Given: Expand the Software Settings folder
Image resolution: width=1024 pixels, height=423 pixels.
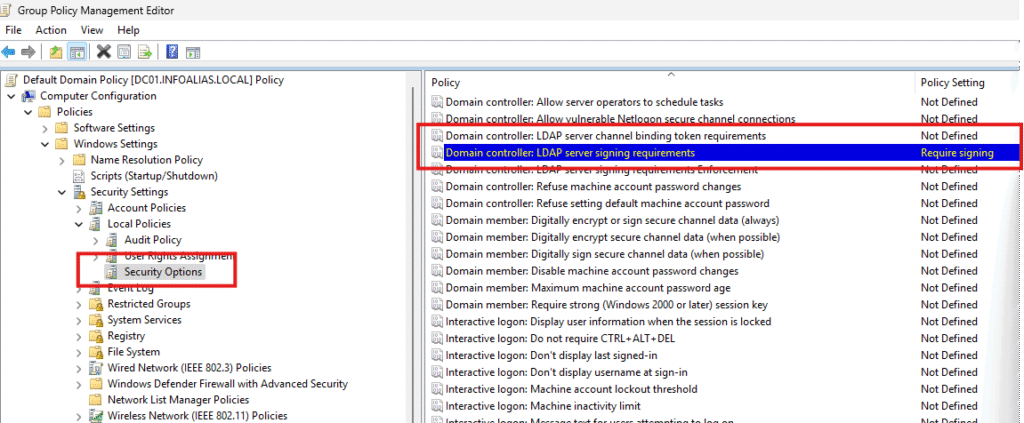Looking at the screenshot, I should click(45, 128).
